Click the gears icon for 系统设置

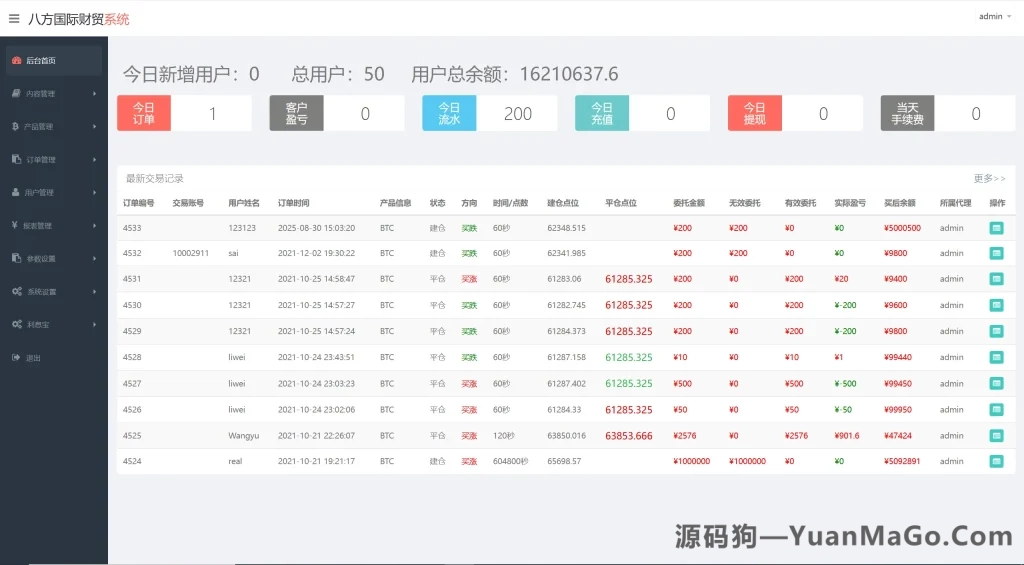[x=17, y=291]
